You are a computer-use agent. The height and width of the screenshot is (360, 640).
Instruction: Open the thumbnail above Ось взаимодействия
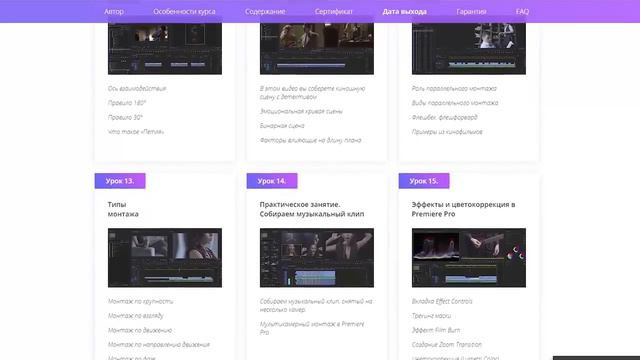165,49
